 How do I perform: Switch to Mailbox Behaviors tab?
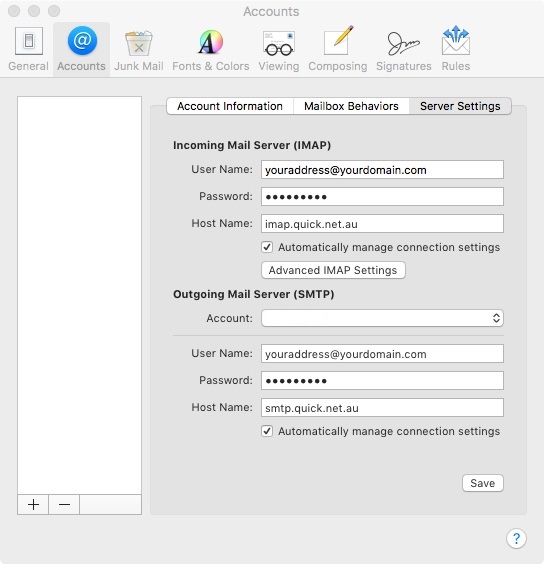point(351,106)
